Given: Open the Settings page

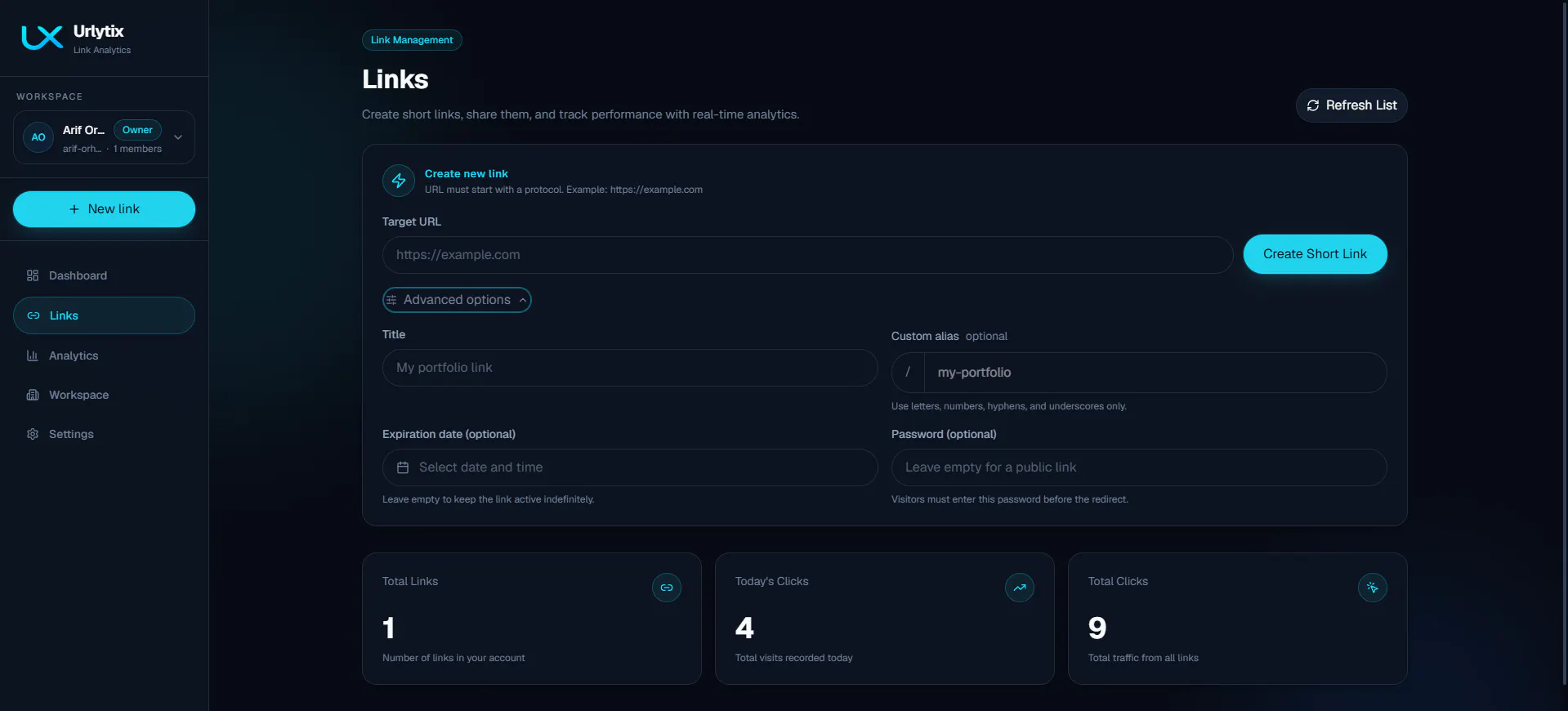Looking at the screenshot, I should click(104, 434).
